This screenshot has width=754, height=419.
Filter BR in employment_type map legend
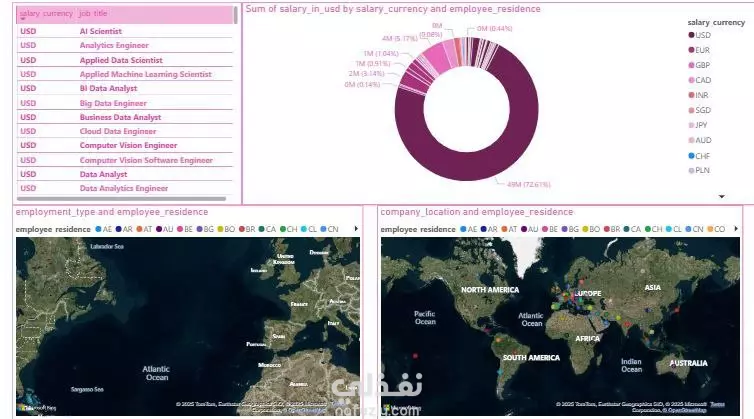(247, 229)
